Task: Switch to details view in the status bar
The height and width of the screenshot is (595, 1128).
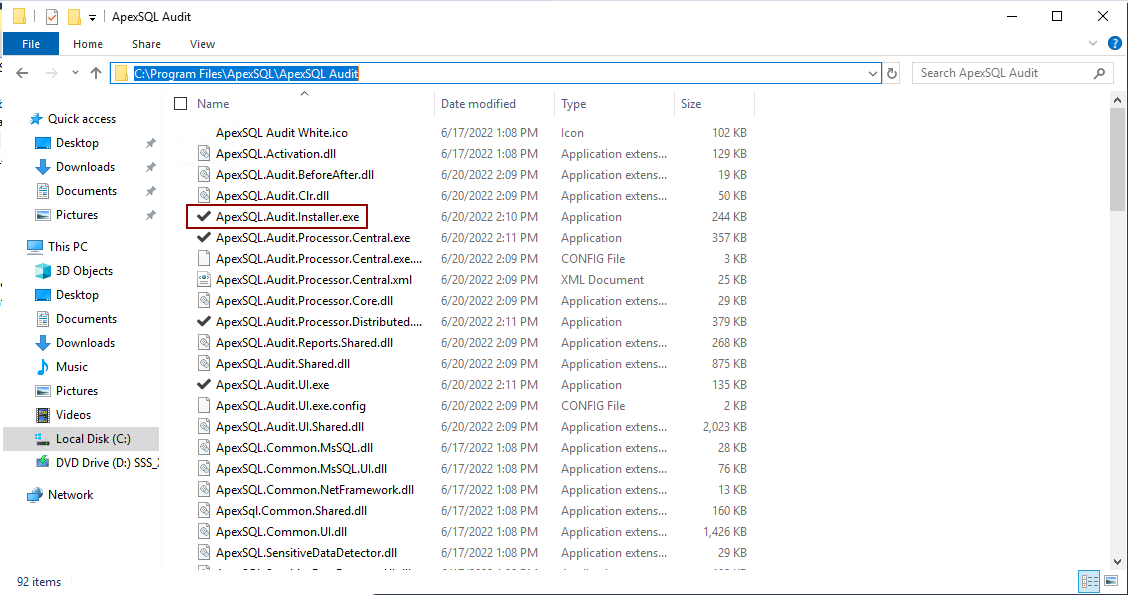Action: point(1090,581)
